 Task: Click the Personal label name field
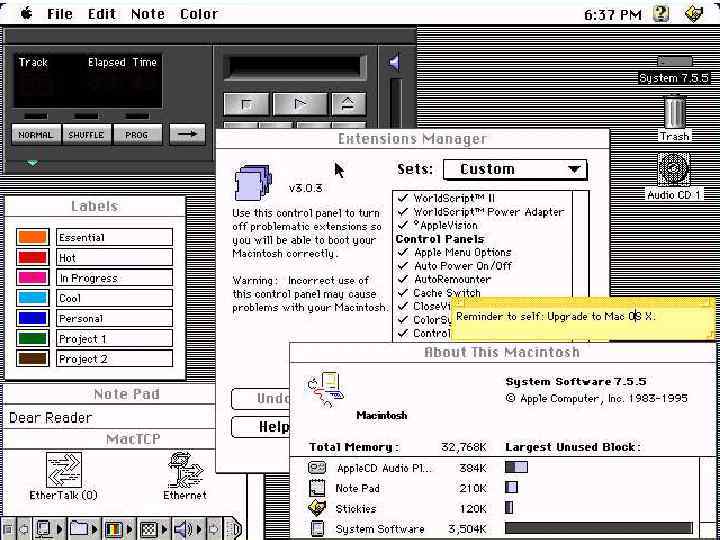(114, 318)
